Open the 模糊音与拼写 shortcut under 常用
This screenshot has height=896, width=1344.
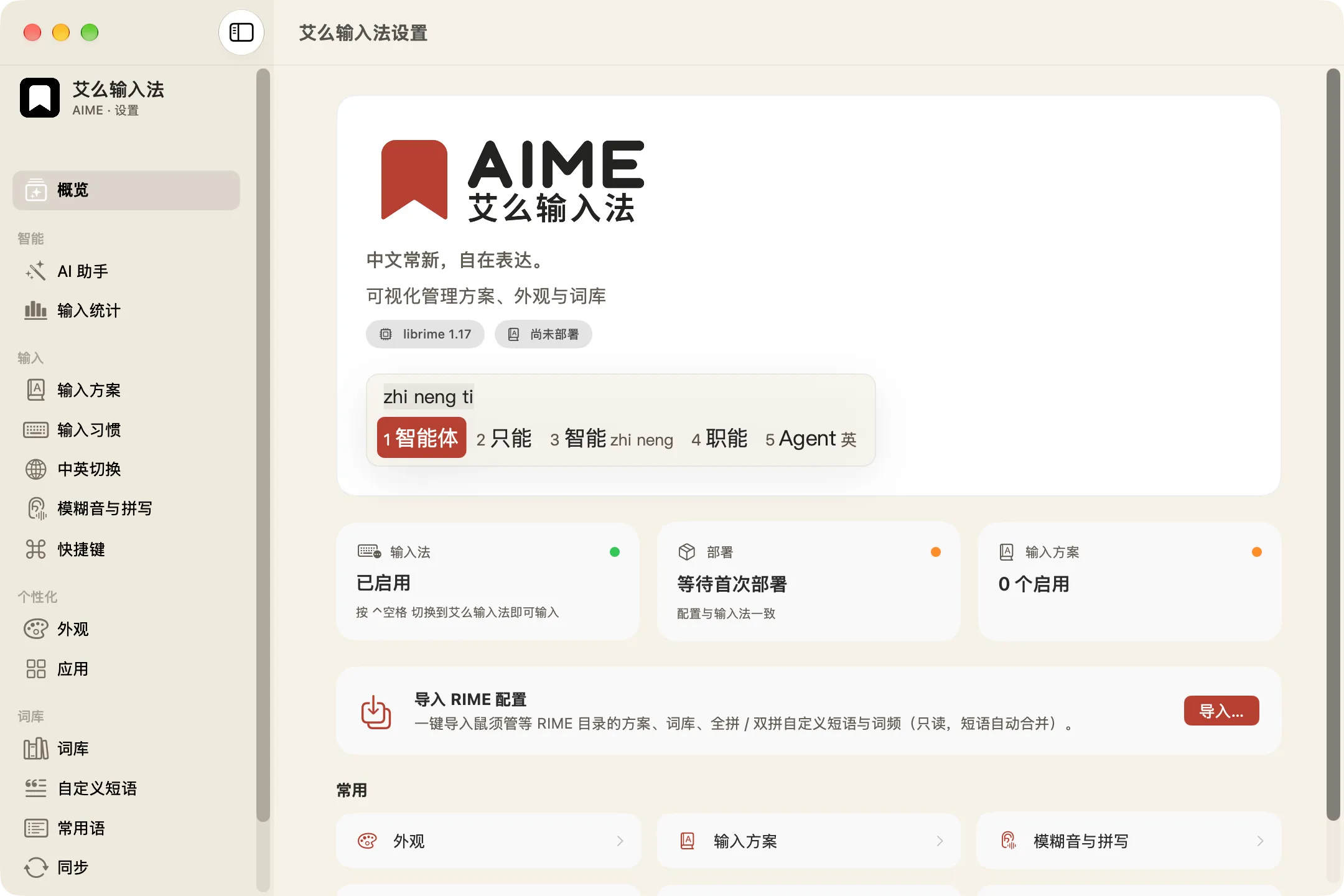[1129, 841]
